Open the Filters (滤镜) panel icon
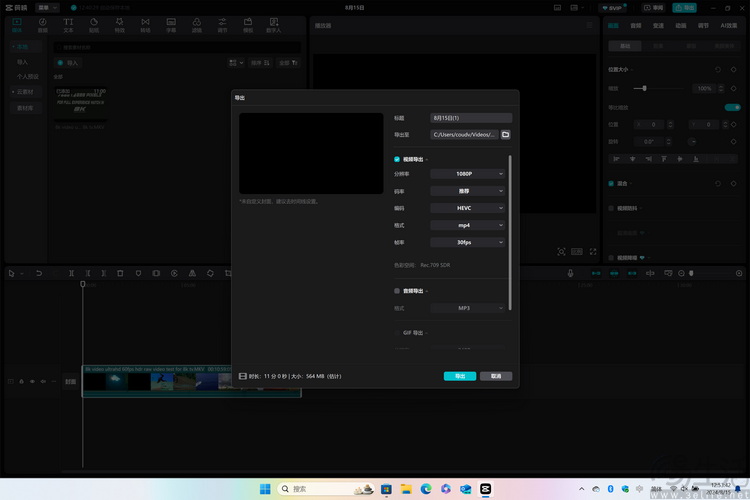750x500 pixels. [197, 23]
